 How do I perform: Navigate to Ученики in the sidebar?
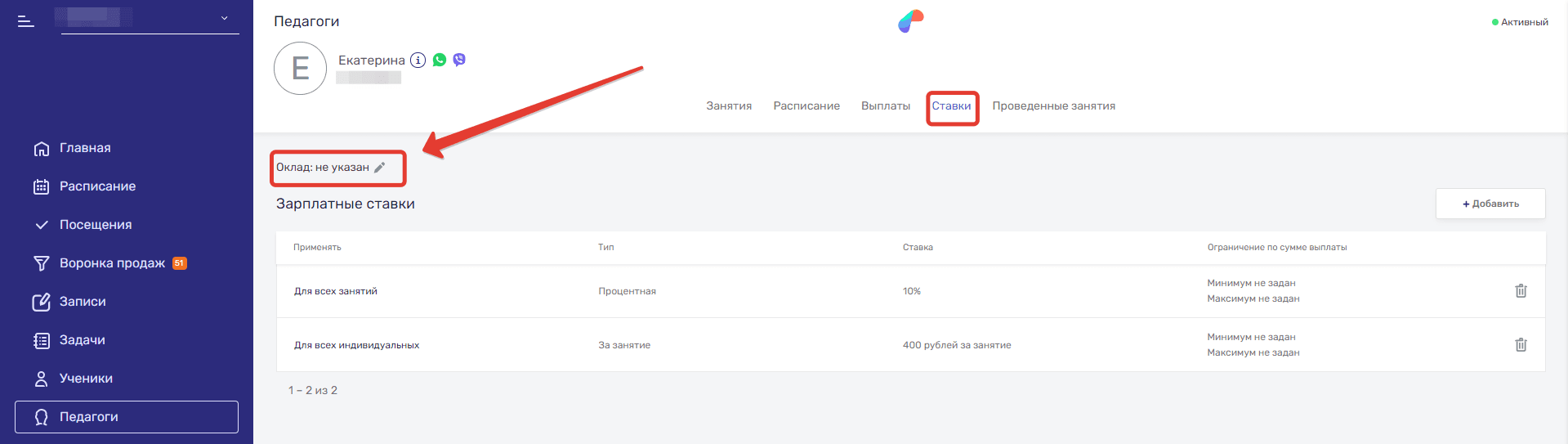point(86,379)
